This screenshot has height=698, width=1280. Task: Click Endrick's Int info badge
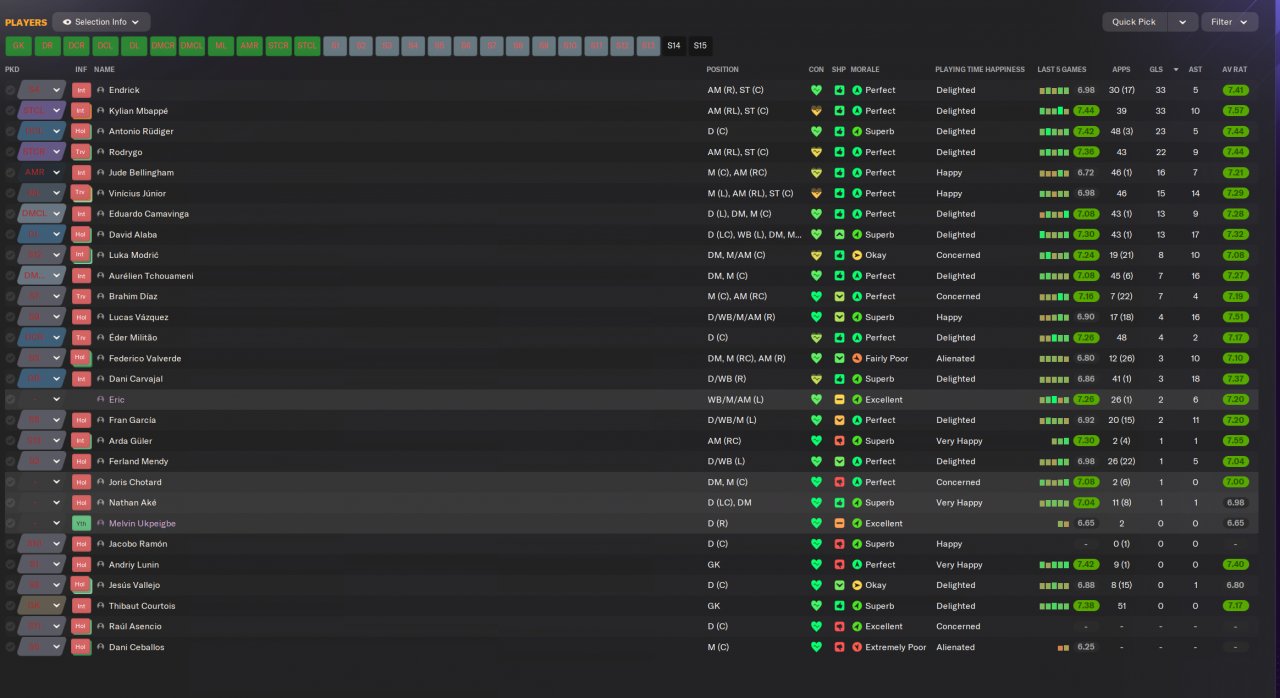coord(81,90)
